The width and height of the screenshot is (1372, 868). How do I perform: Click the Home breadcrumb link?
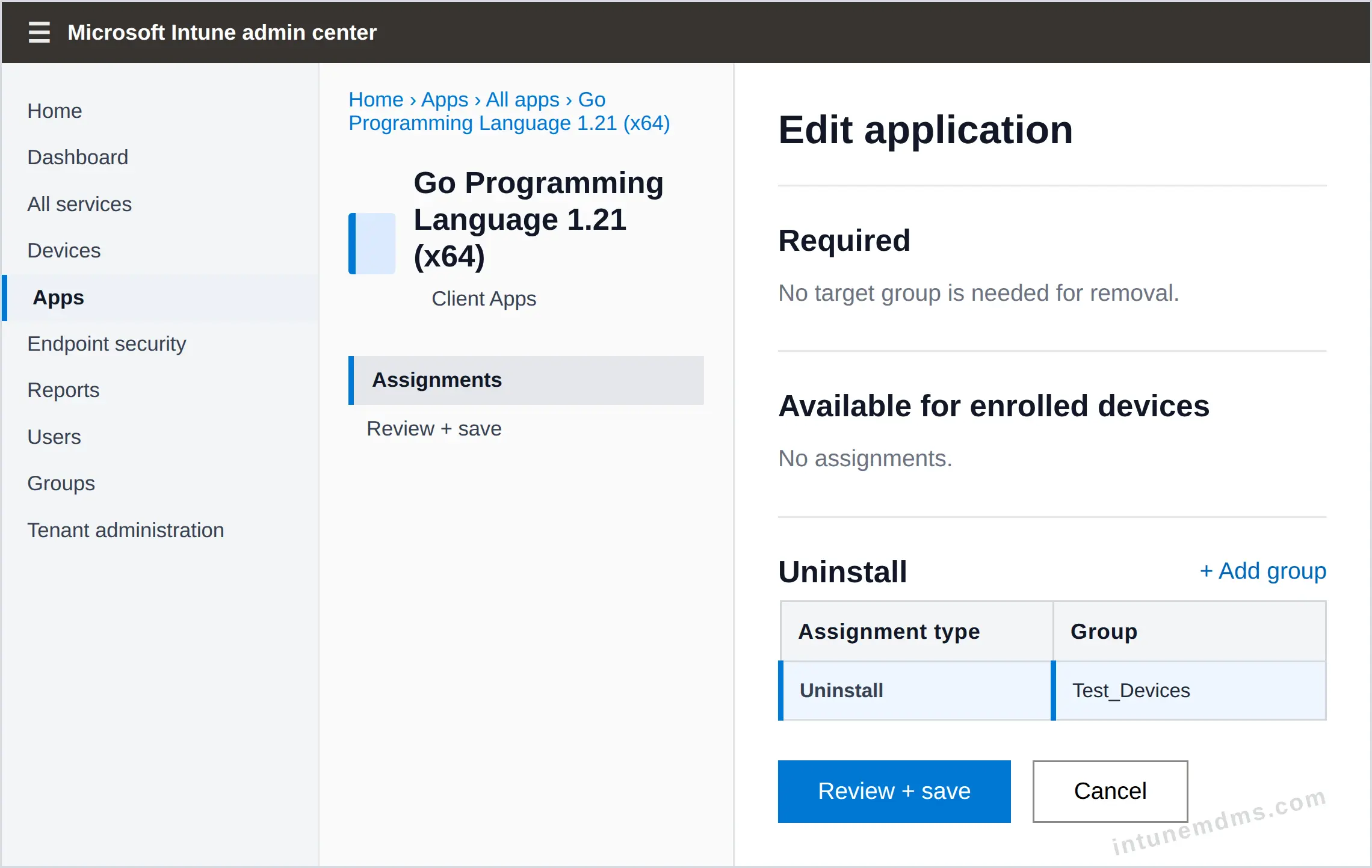[x=376, y=99]
